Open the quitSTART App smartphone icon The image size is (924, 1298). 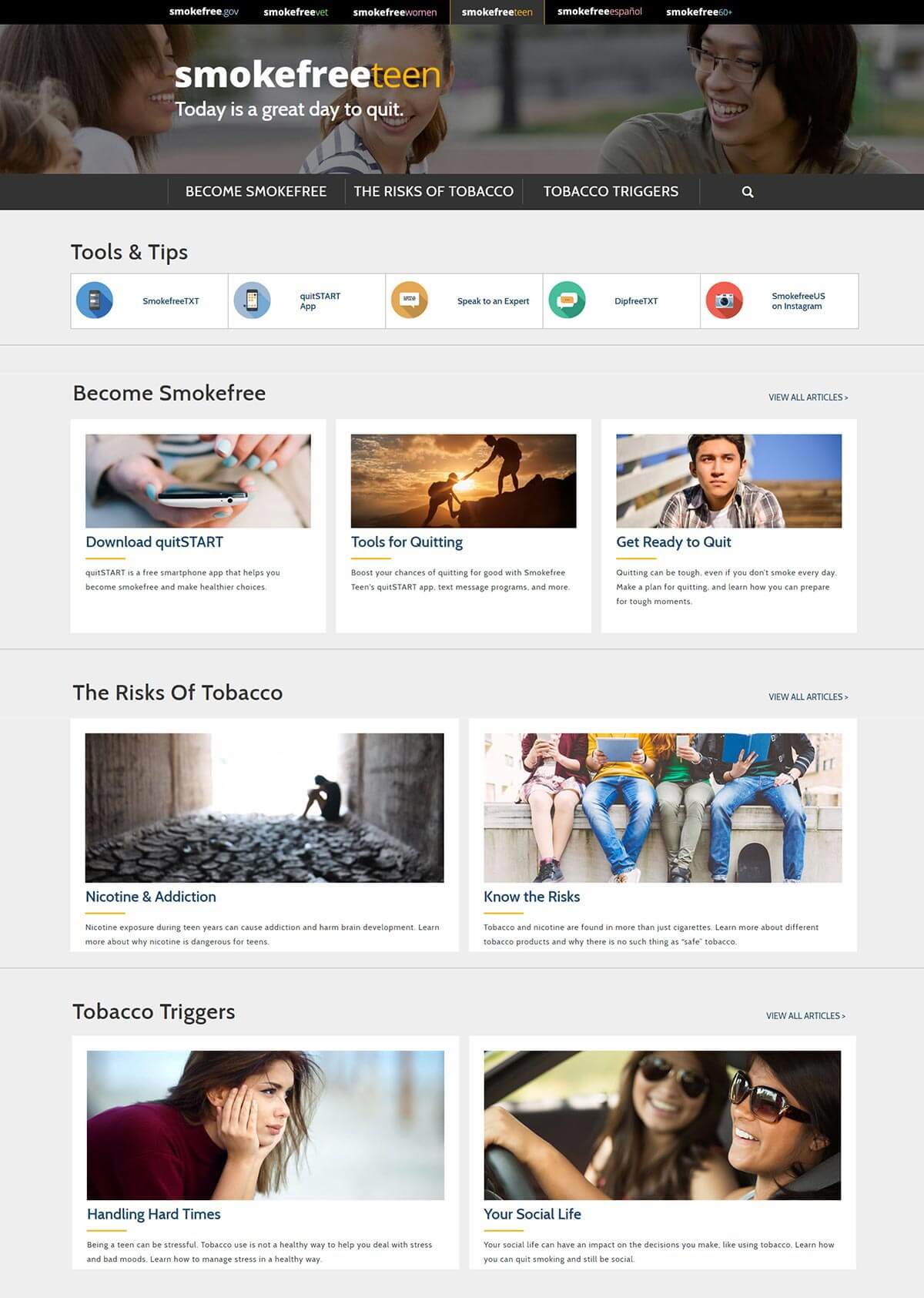coord(252,300)
